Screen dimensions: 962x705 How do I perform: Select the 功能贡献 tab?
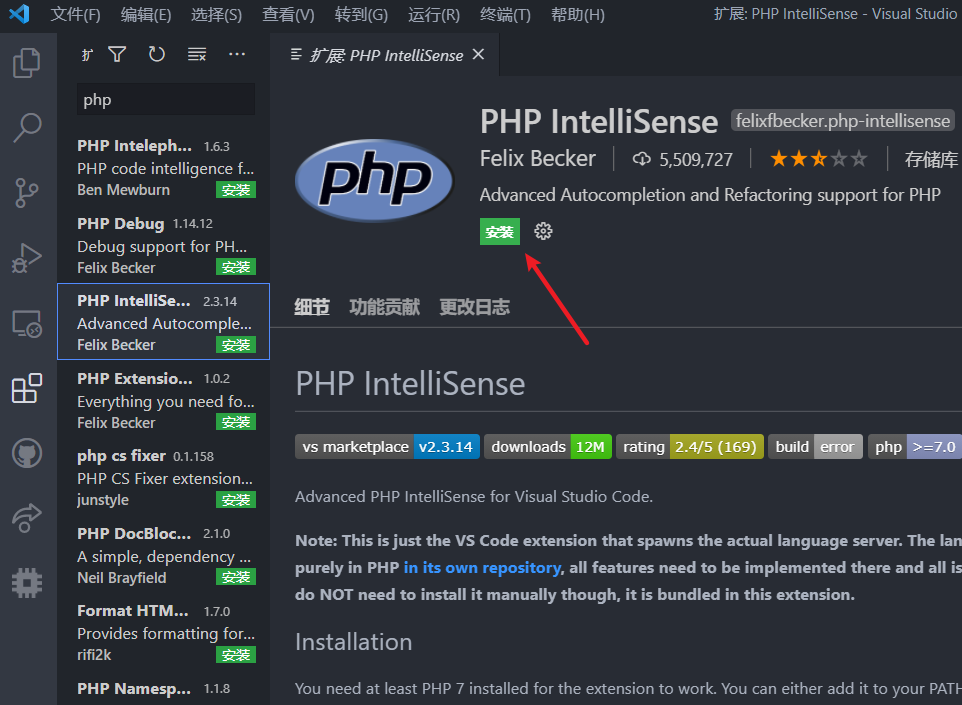click(385, 307)
